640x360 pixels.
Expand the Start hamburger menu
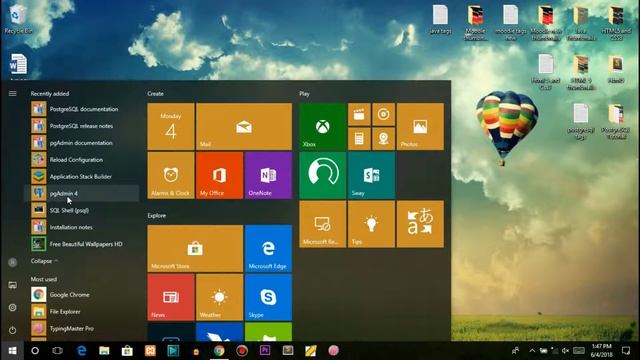coord(12,93)
